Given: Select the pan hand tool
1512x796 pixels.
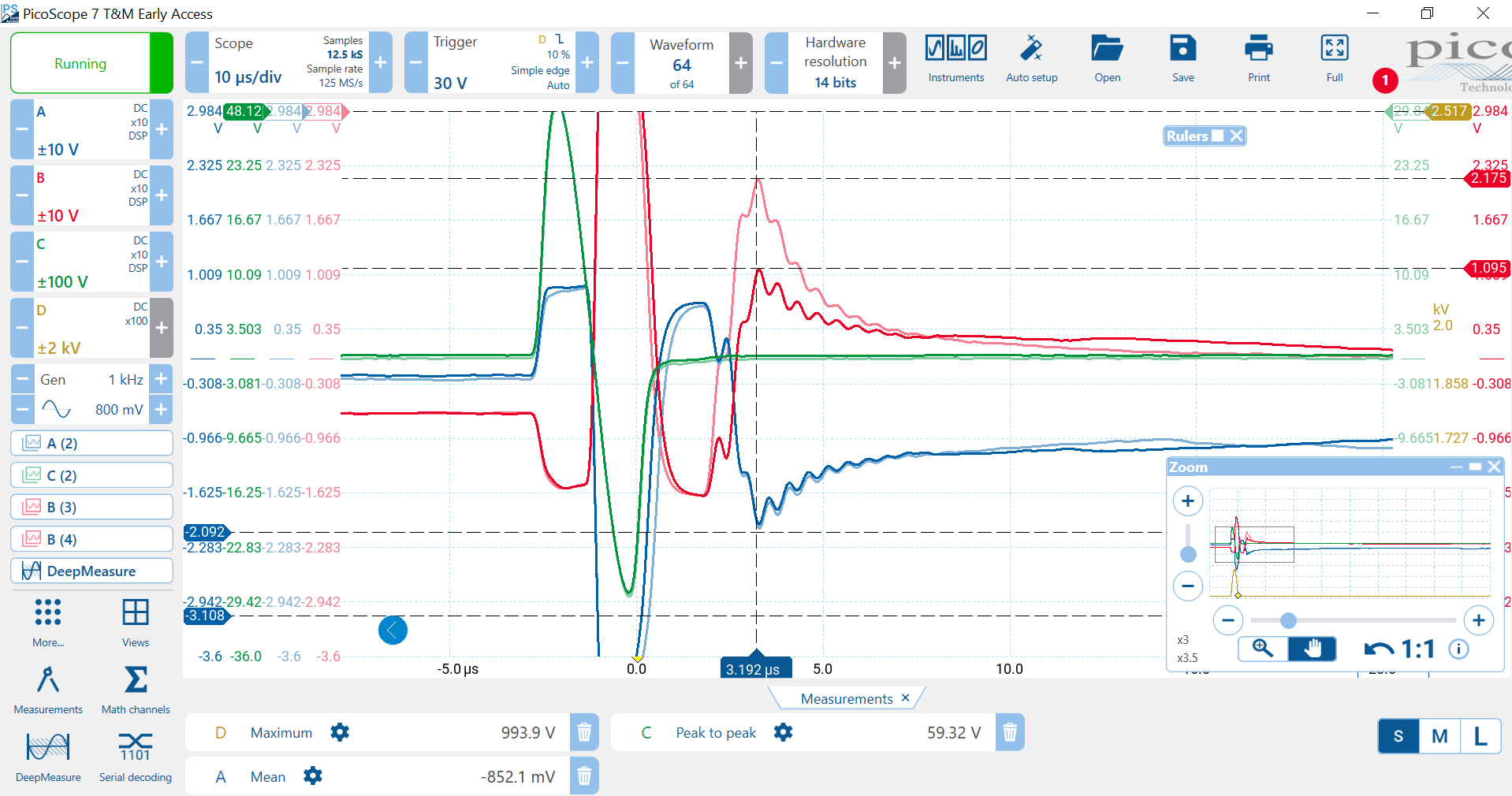Looking at the screenshot, I should point(1312,649).
